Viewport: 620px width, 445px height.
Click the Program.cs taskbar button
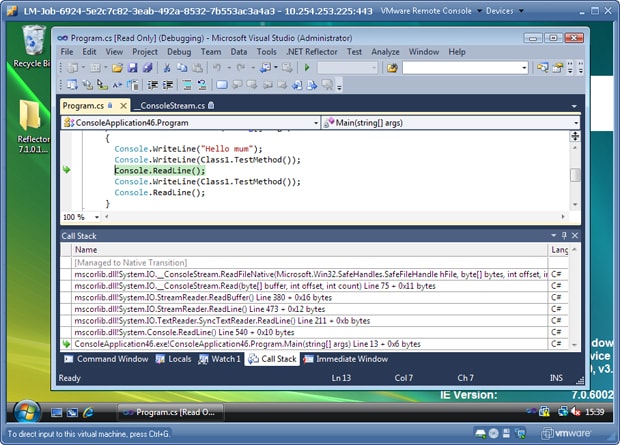click(x=170, y=413)
